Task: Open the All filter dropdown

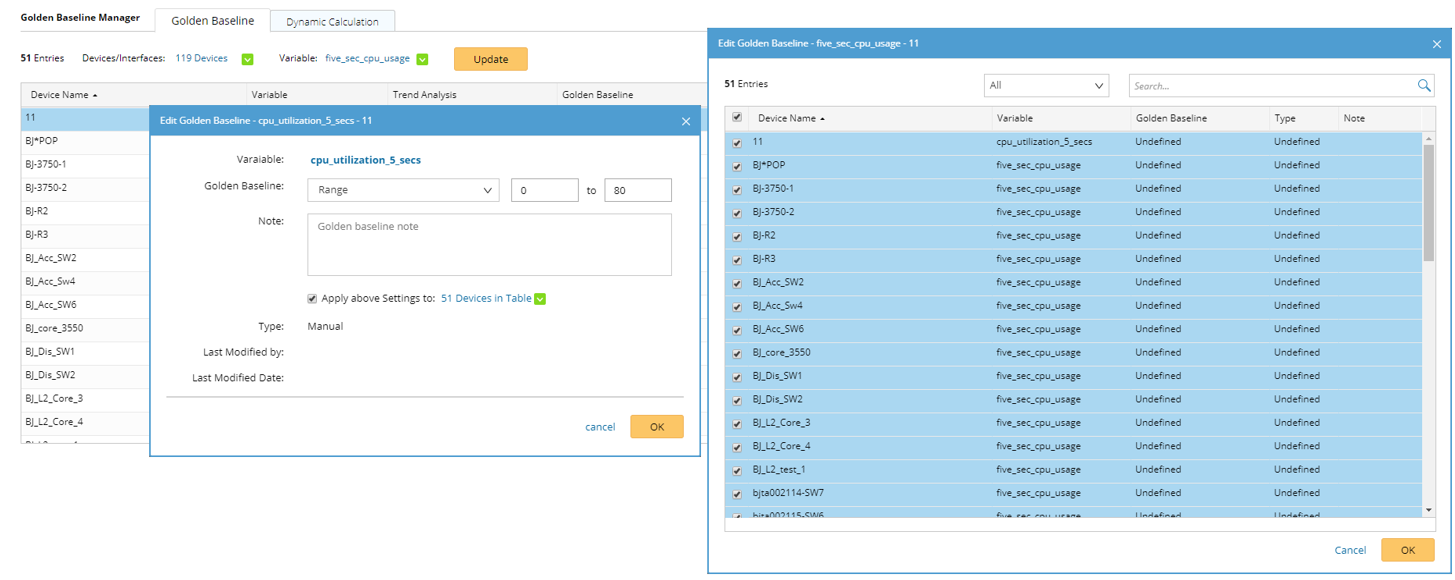Action: pyautogui.click(x=1046, y=86)
